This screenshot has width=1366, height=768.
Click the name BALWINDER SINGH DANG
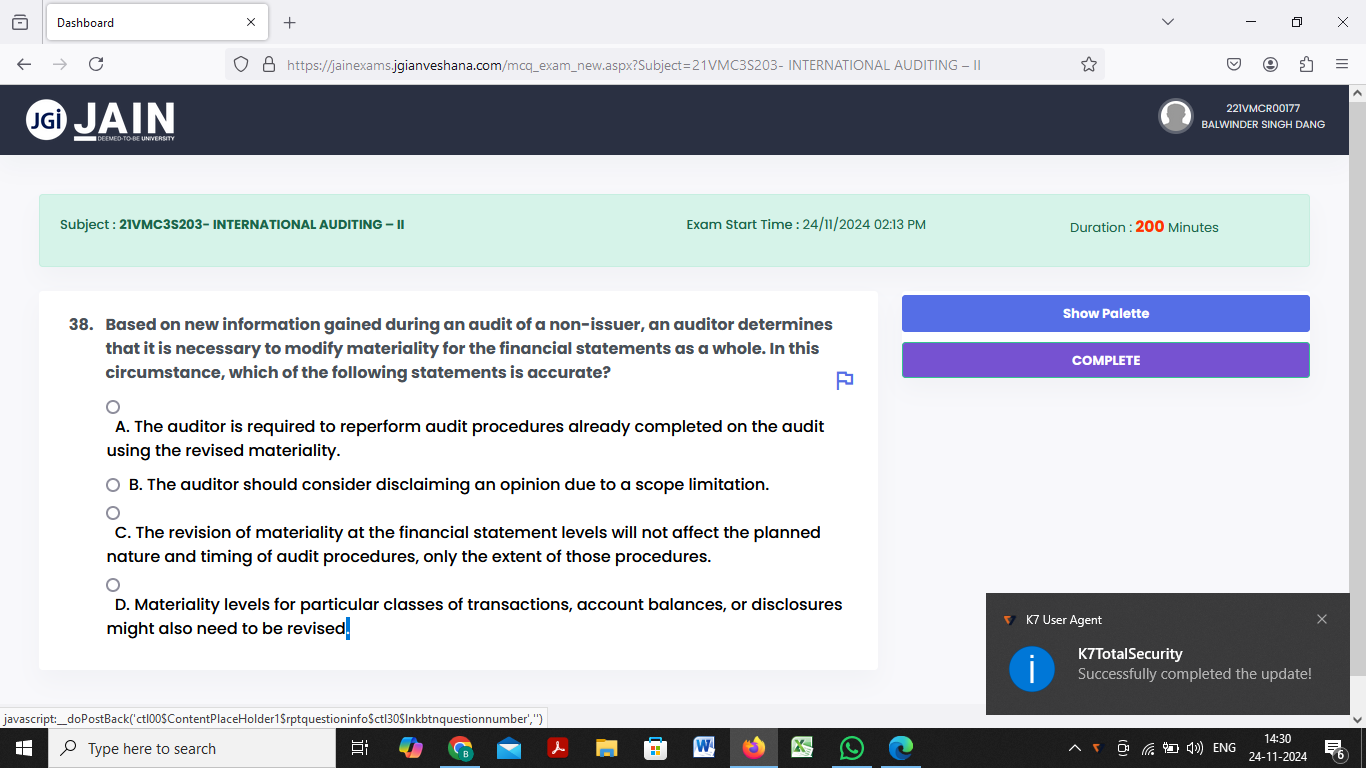[1263, 125]
